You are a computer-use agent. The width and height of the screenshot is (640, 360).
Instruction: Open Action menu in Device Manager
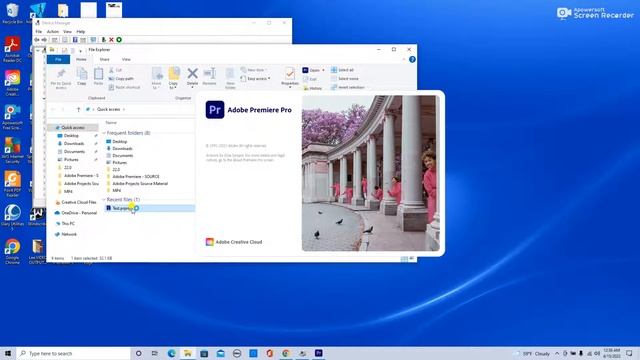pos(53,31)
